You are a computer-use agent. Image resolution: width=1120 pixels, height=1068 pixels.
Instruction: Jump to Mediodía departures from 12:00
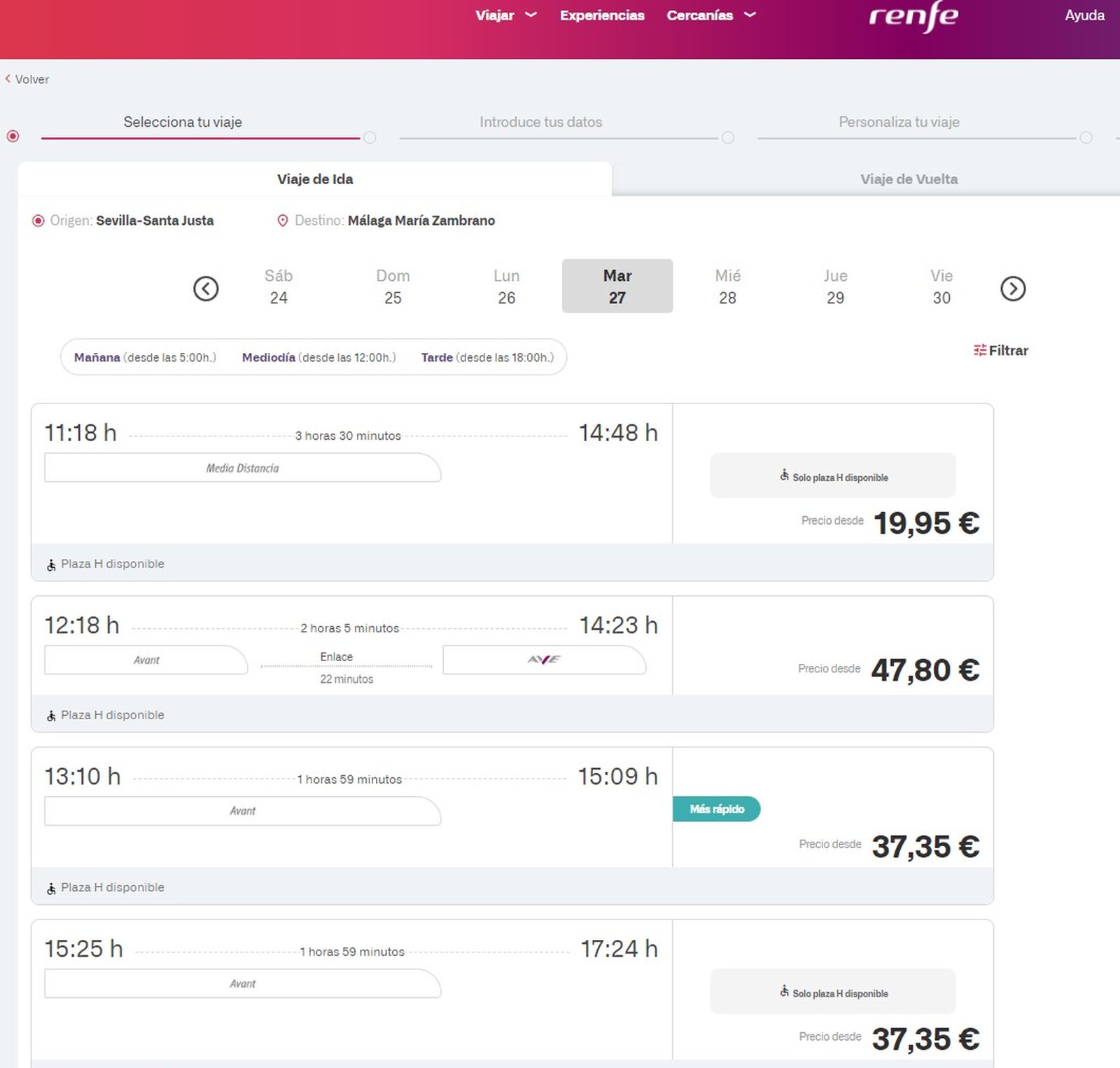pos(318,357)
